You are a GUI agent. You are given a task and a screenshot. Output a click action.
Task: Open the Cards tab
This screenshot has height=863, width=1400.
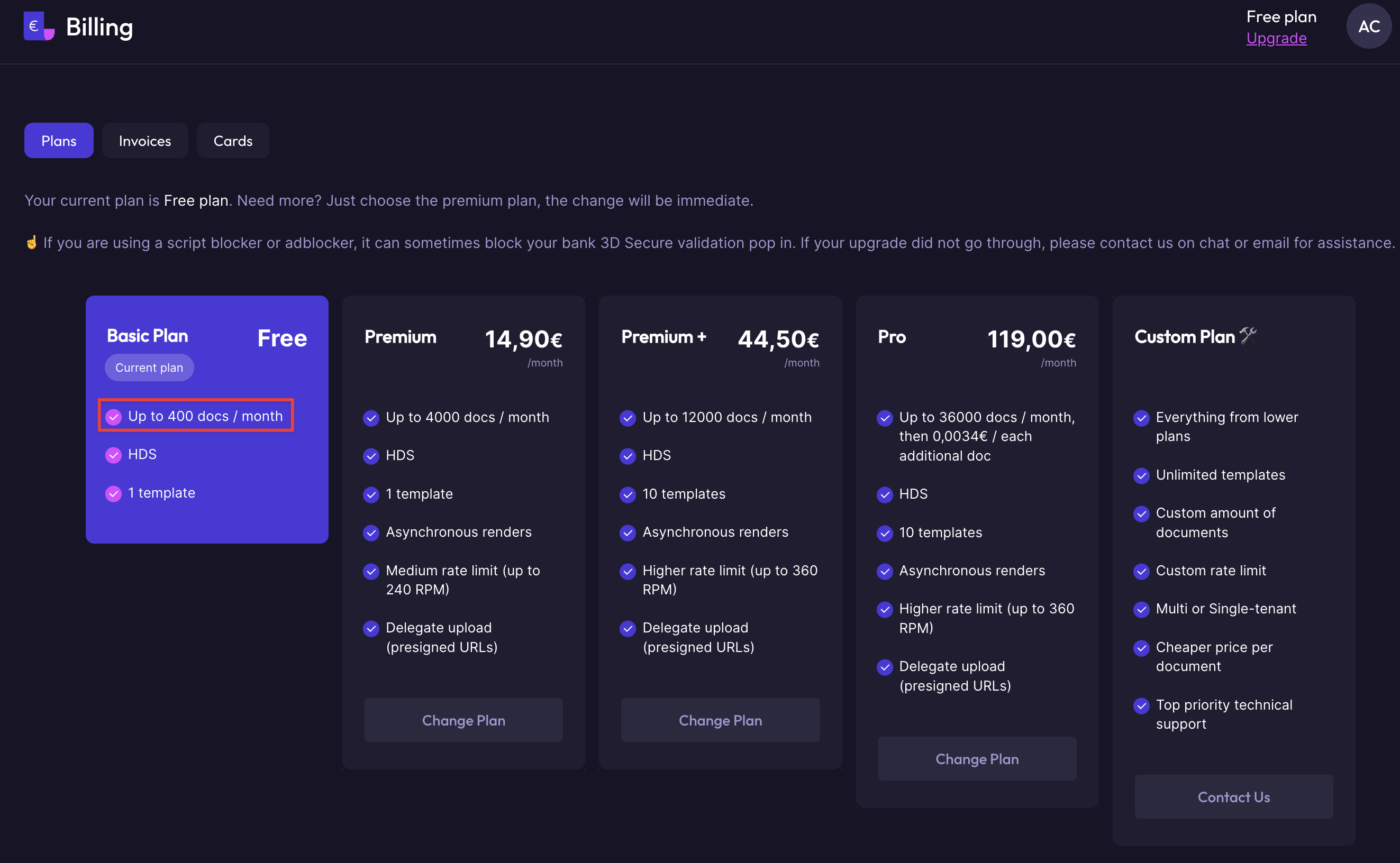coord(233,141)
